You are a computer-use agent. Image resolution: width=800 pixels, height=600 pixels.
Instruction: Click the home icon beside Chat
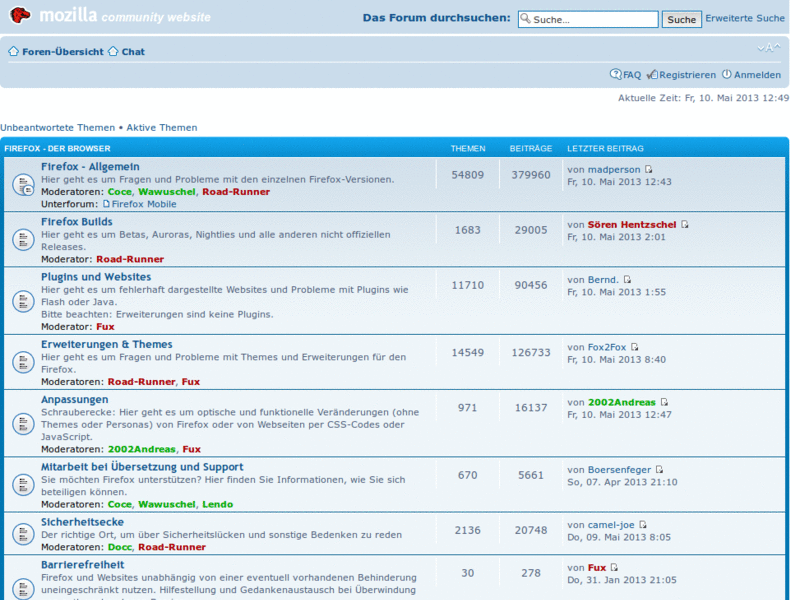pyautogui.click(x=113, y=52)
